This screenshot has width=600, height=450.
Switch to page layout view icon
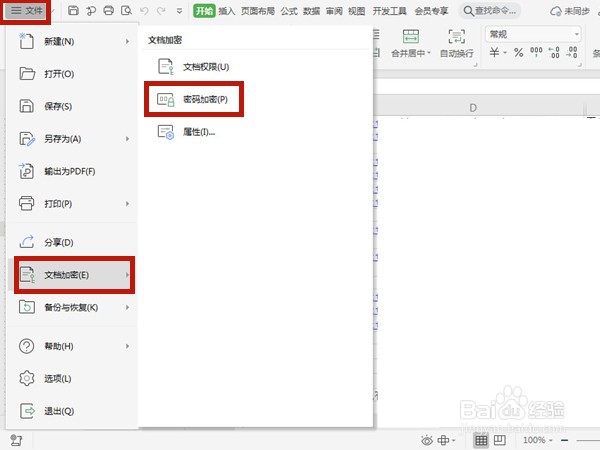(x=499, y=440)
